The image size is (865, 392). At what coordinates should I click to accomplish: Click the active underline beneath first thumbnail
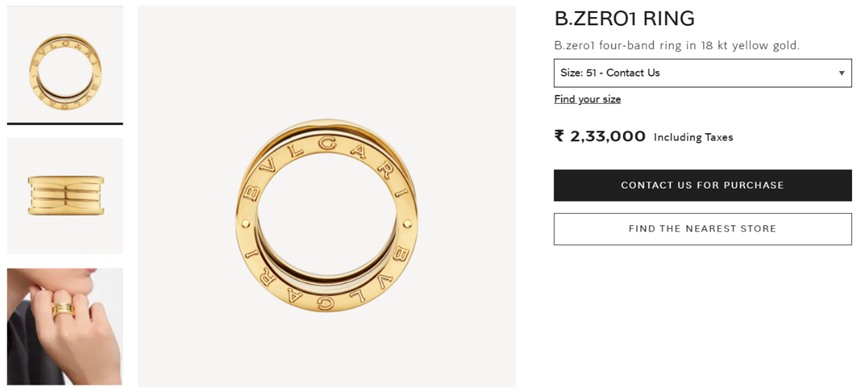65,124
